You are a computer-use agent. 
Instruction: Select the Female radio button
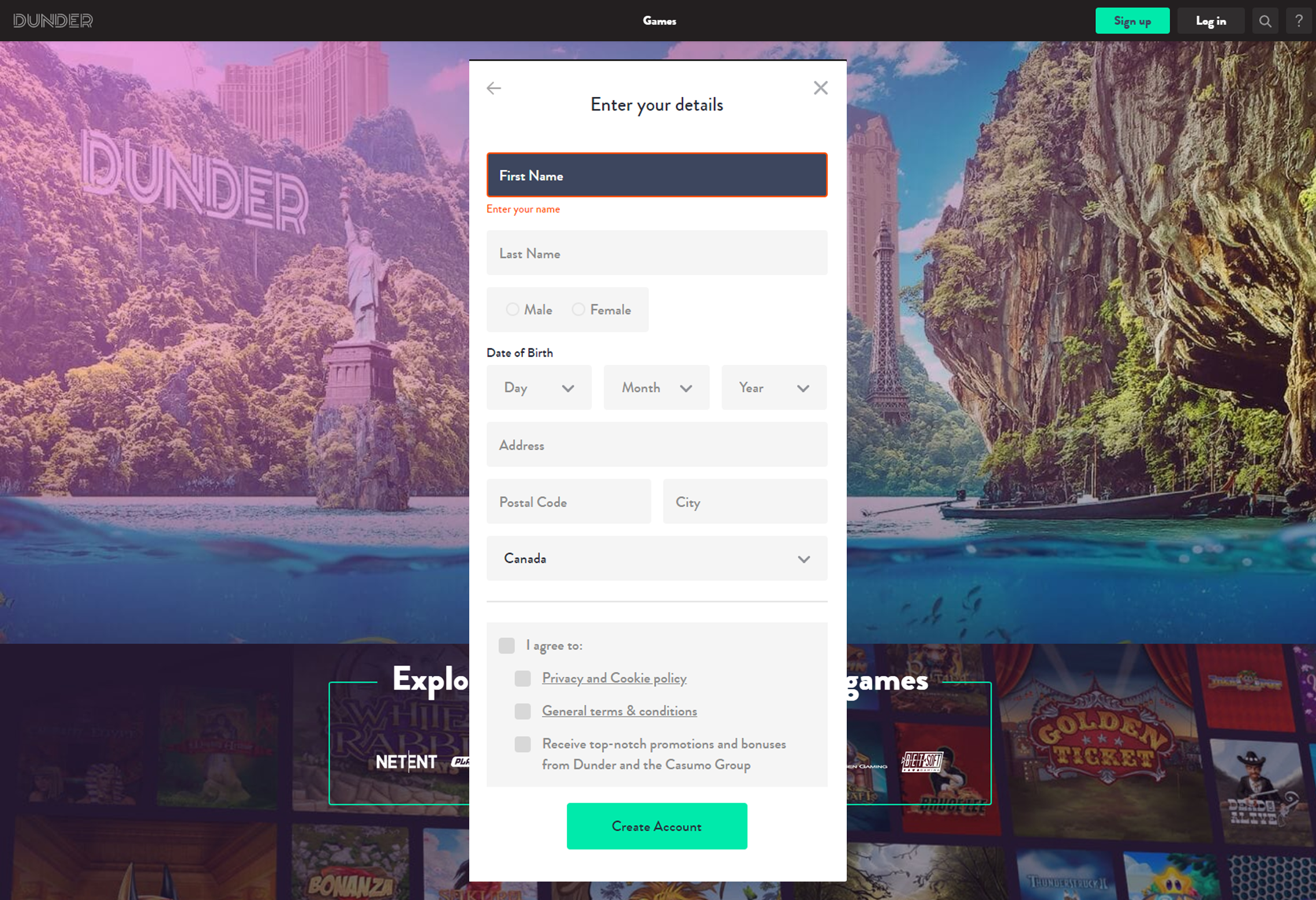tap(578, 309)
